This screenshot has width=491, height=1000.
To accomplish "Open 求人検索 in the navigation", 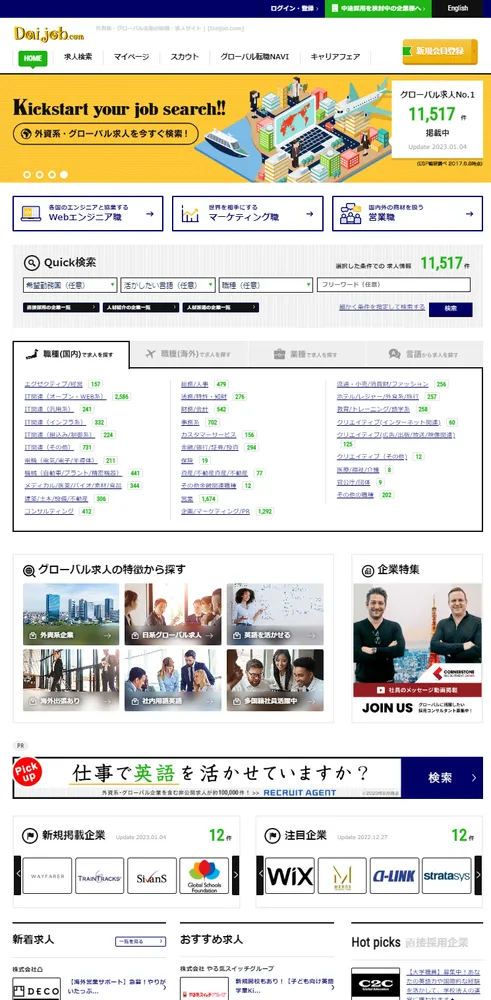I will (78, 57).
